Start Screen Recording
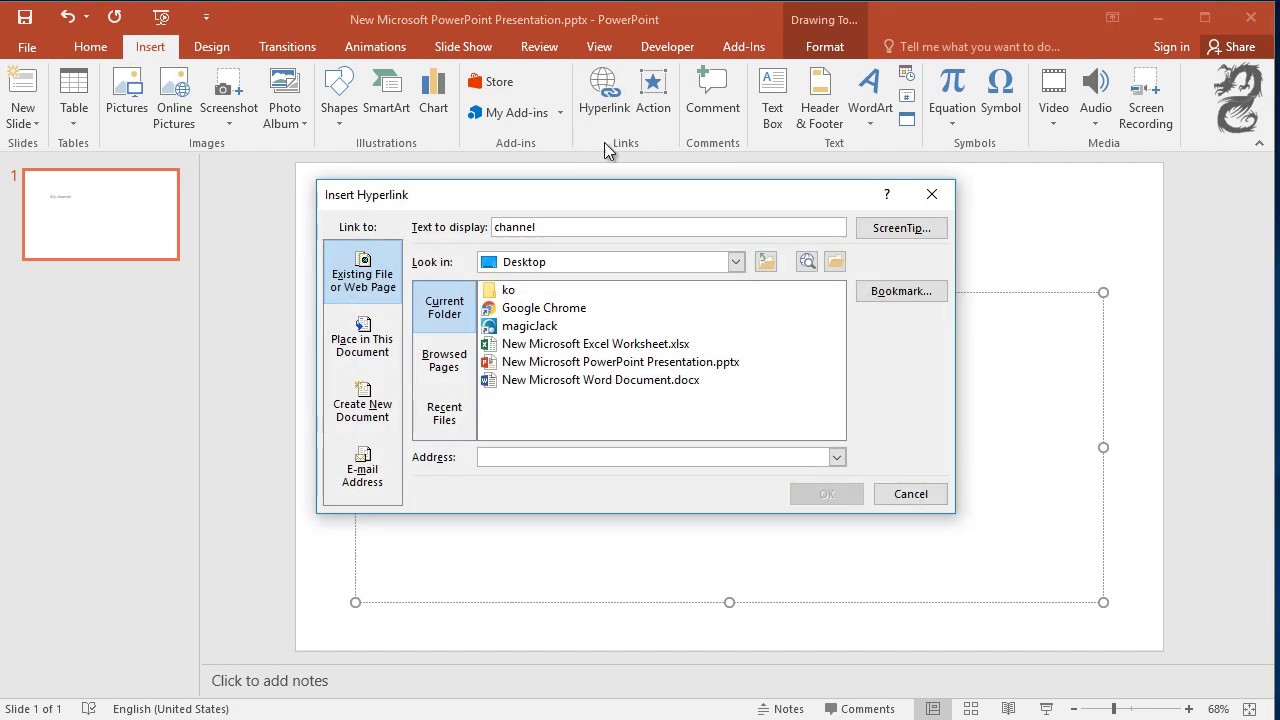This screenshot has width=1280, height=720. pos(1146,99)
